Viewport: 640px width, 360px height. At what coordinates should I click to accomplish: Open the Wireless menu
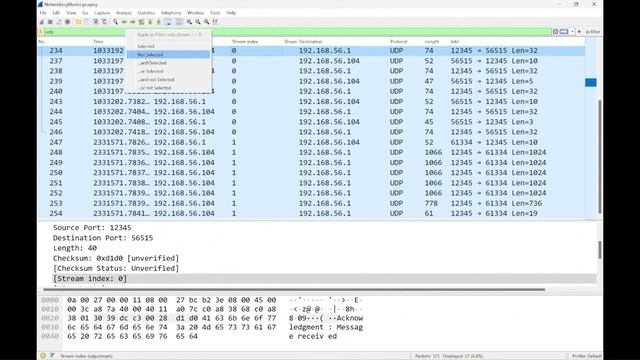(x=196, y=13)
